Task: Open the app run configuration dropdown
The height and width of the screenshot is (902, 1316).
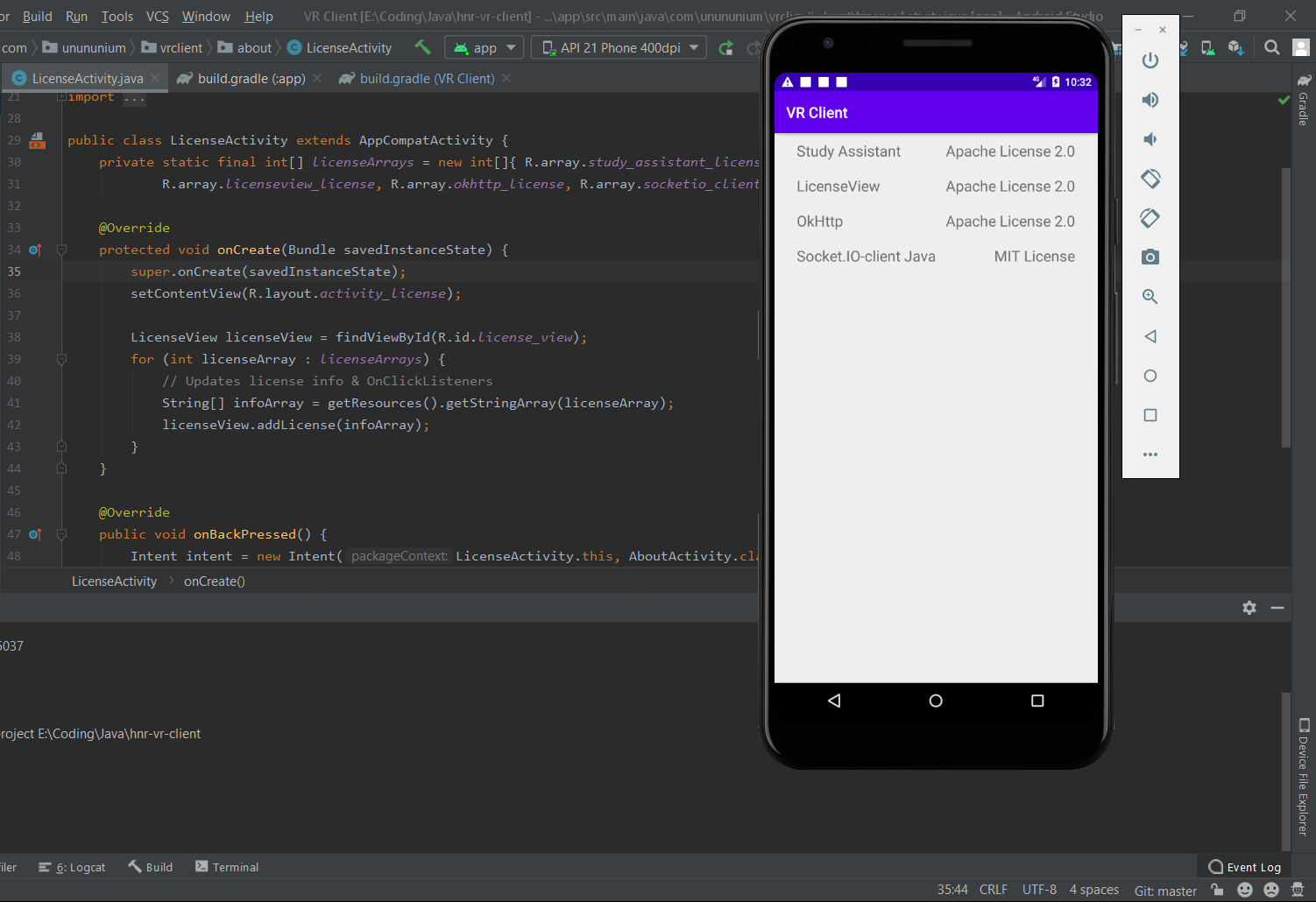Action: point(485,48)
